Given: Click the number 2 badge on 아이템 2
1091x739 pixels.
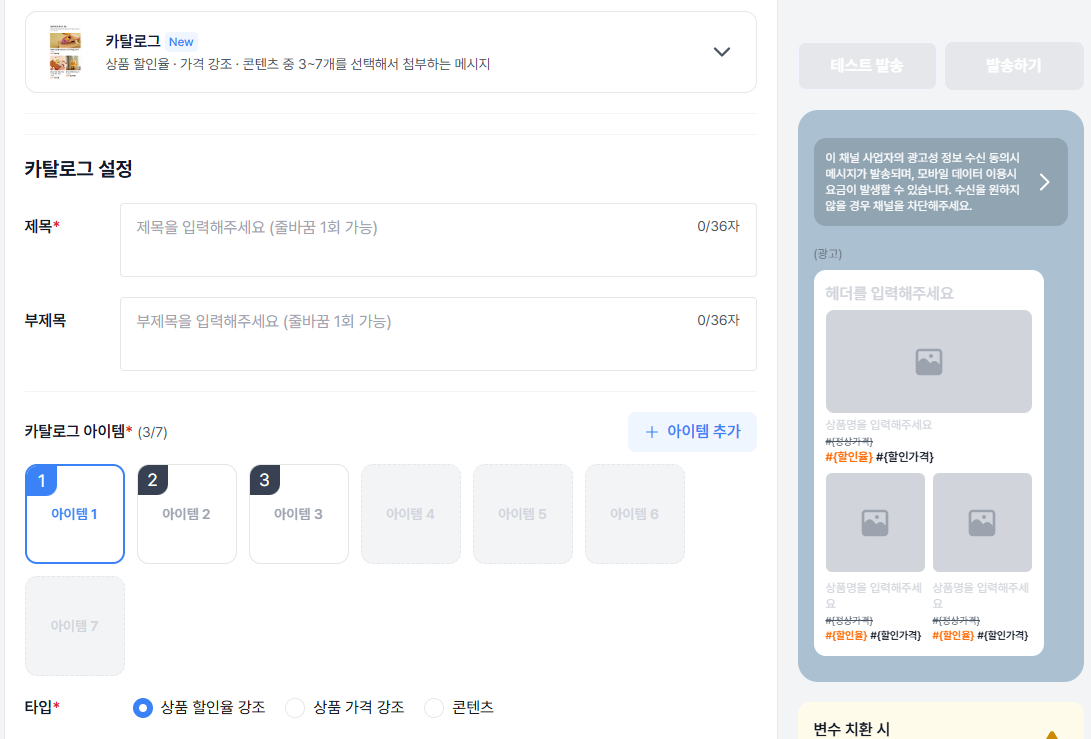Looking at the screenshot, I should 153,480.
